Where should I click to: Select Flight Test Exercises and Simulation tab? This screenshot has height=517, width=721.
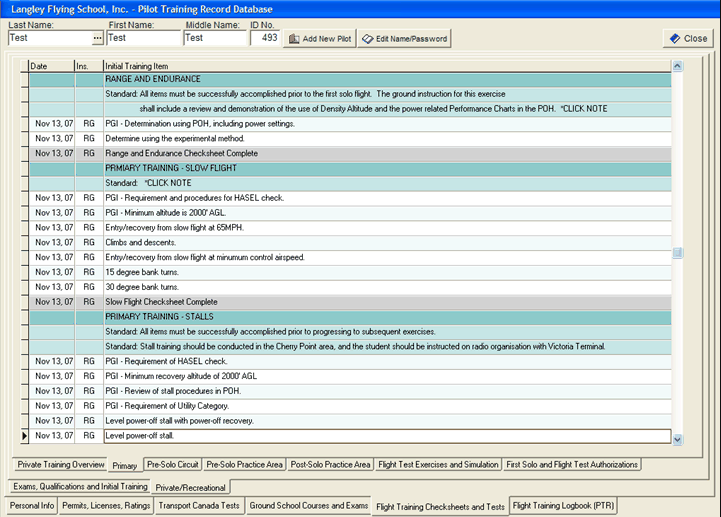(438, 465)
